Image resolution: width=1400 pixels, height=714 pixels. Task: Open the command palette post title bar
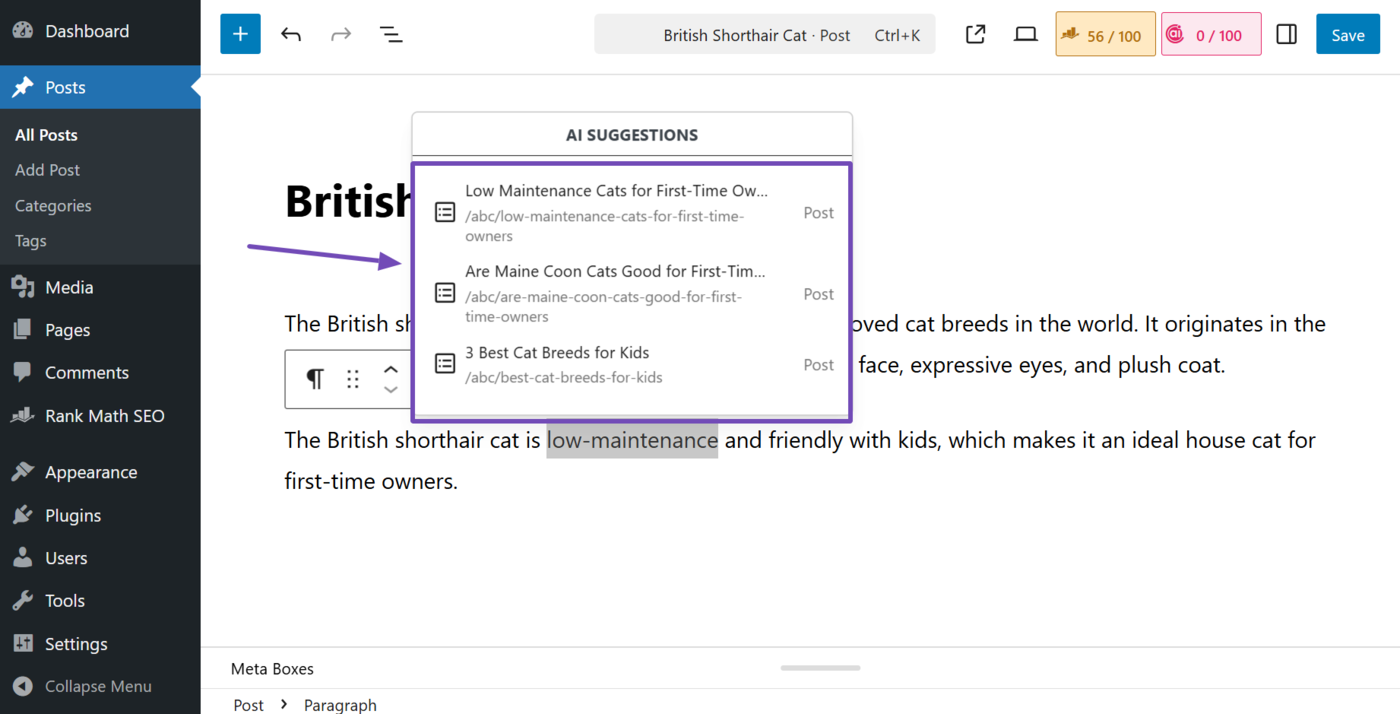coord(764,35)
